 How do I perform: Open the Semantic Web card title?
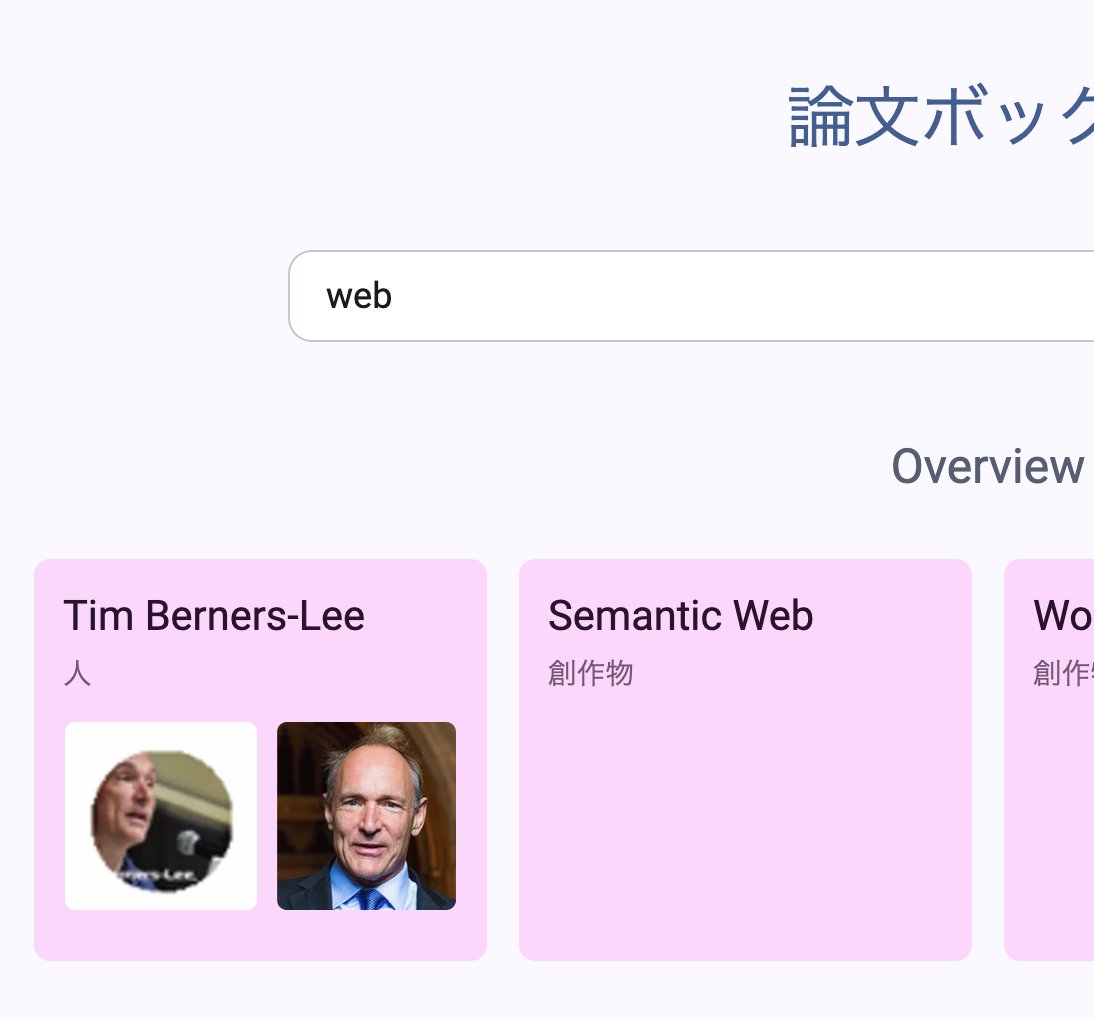point(680,616)
